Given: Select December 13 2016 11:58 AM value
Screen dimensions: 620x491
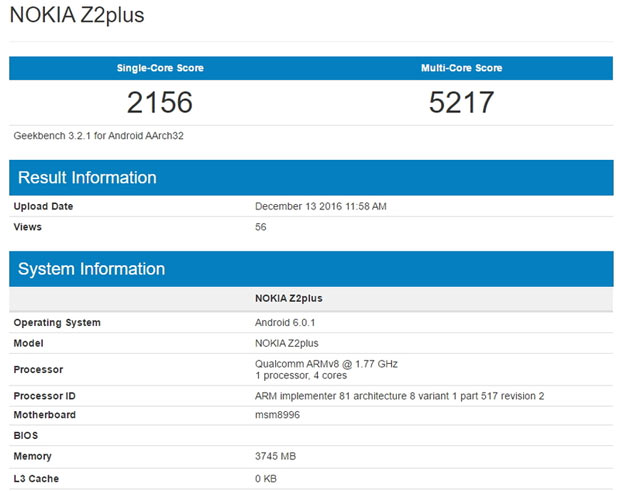Looking at the screenshot, I should point(321,206).
